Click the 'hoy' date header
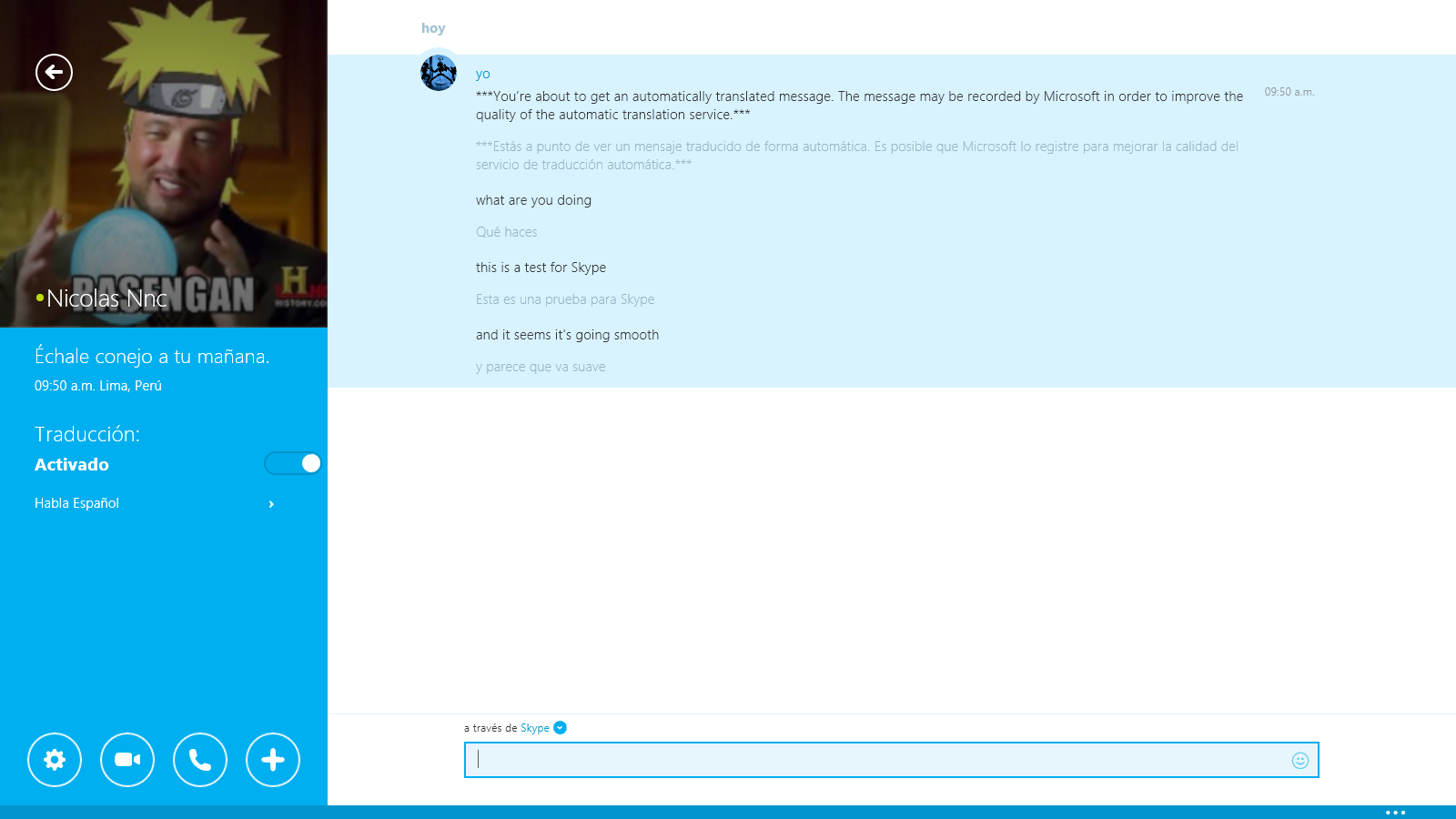Image resolution: width=1456 pixels, height=819 pixels. coord(433,28)
